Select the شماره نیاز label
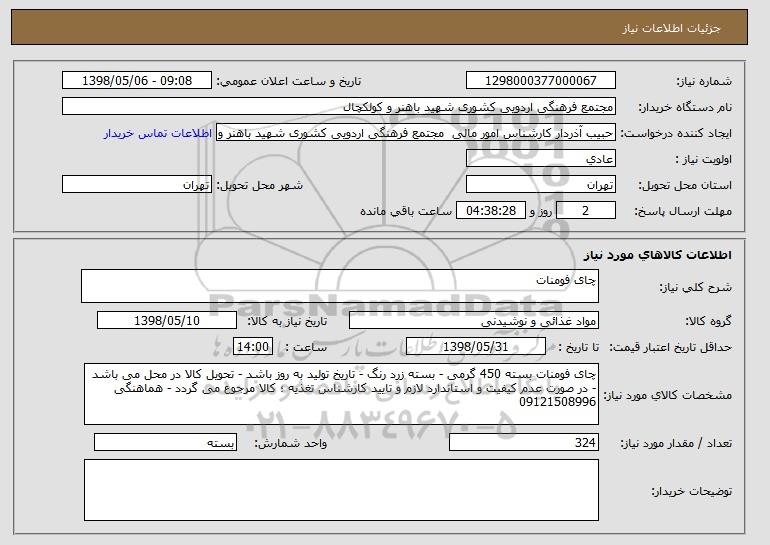 point(704,81)
